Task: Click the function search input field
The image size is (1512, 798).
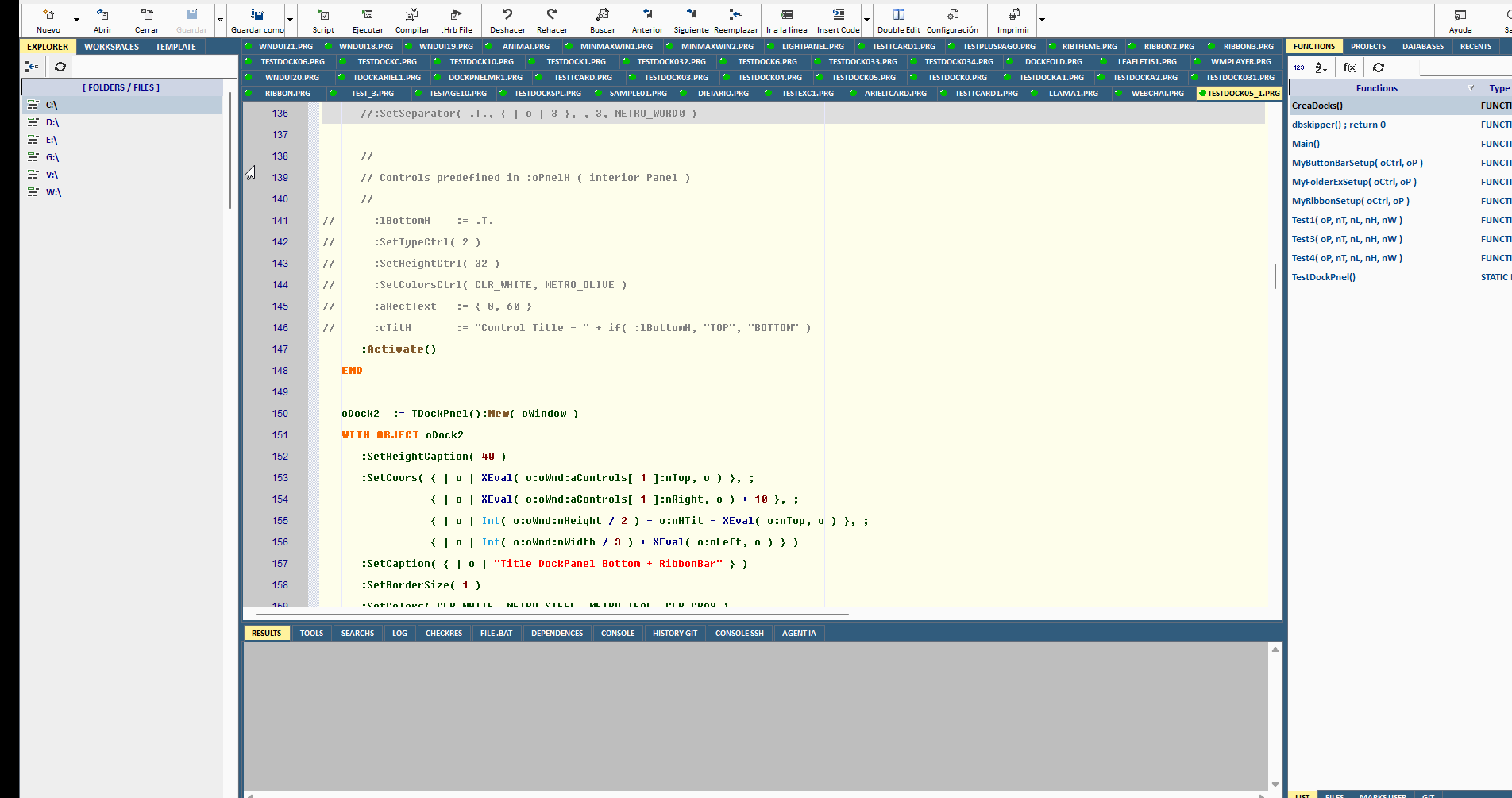Action: pos(1465,67)
